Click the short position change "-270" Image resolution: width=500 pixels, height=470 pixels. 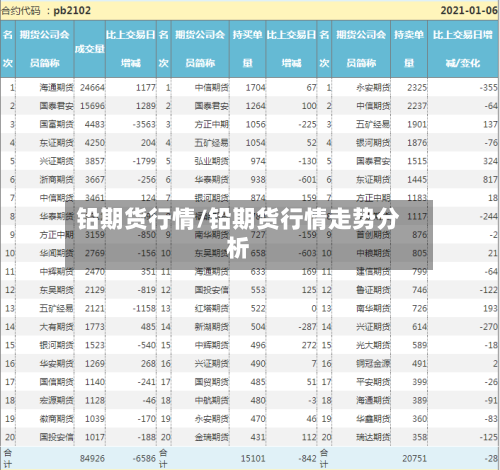point(489,327)
